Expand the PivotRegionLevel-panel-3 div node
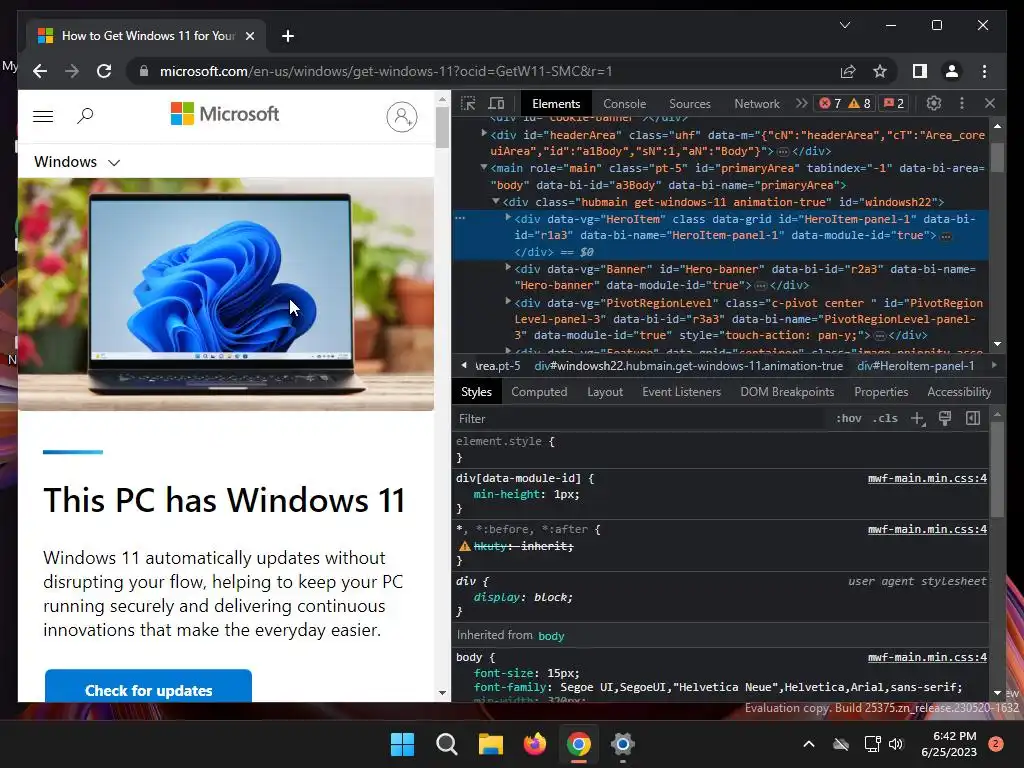This screenshot has height=768, width=1024. pyautogui.click(x=508, y=301)
